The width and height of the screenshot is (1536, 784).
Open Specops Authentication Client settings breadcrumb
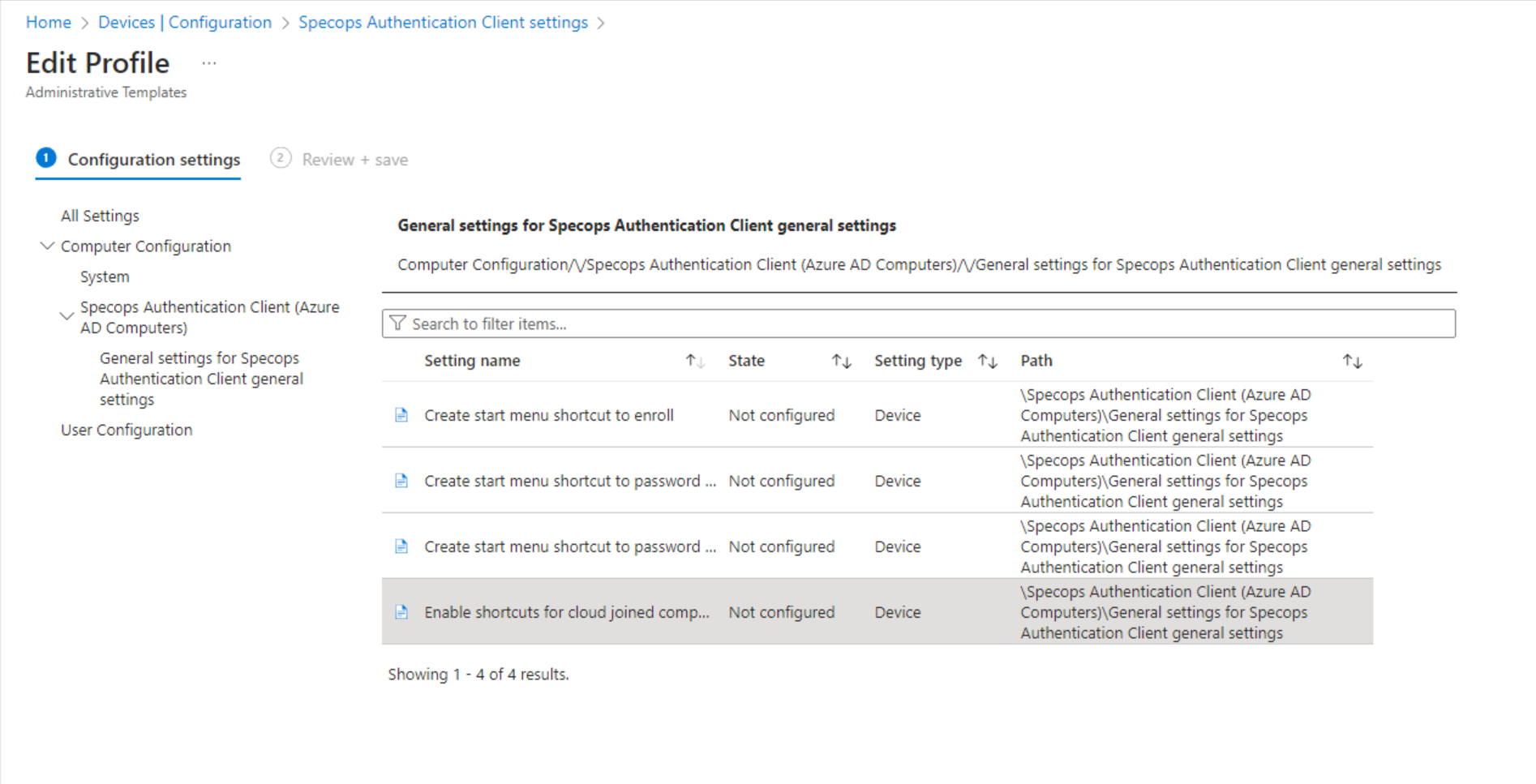(x=443, y=23)
